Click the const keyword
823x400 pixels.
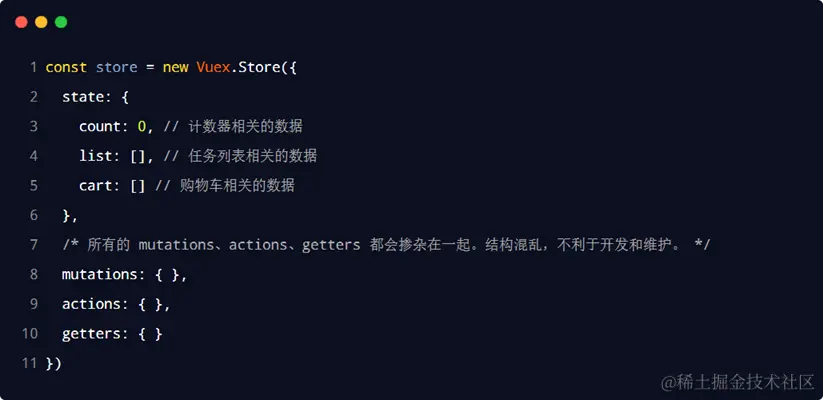66,67
